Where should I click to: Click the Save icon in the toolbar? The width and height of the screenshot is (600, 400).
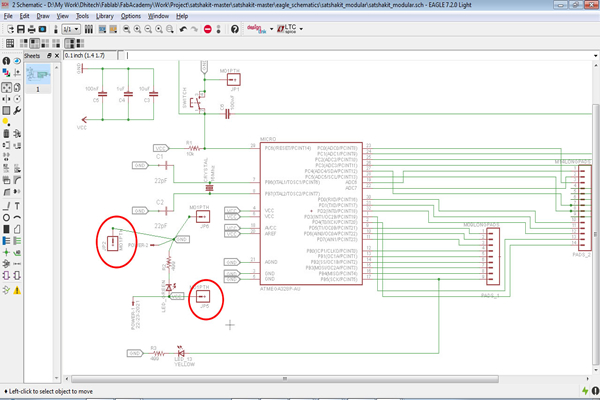(21, 29)
